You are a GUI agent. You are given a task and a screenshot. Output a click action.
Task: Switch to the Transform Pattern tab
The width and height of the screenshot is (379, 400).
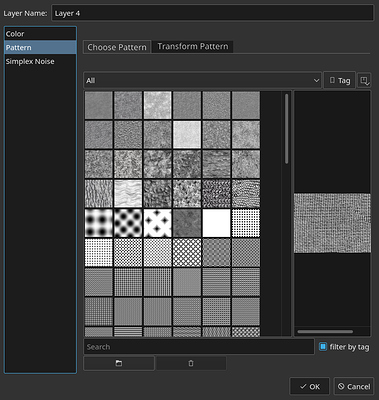pos(193,47)
